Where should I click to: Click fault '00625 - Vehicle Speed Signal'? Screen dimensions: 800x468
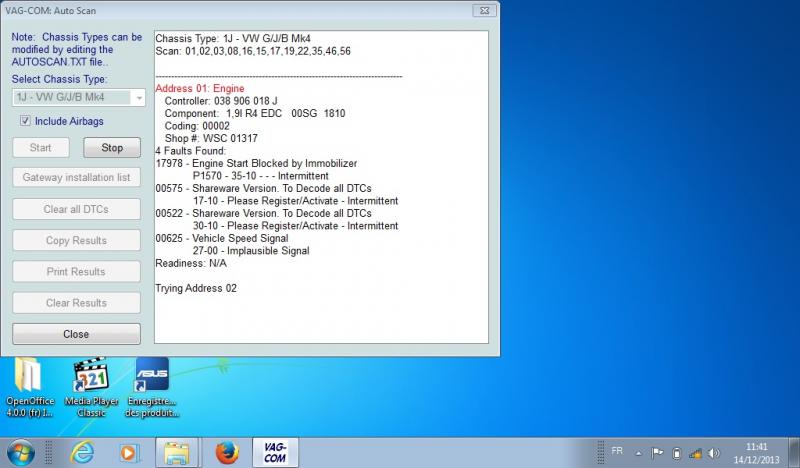click(222, 238)
